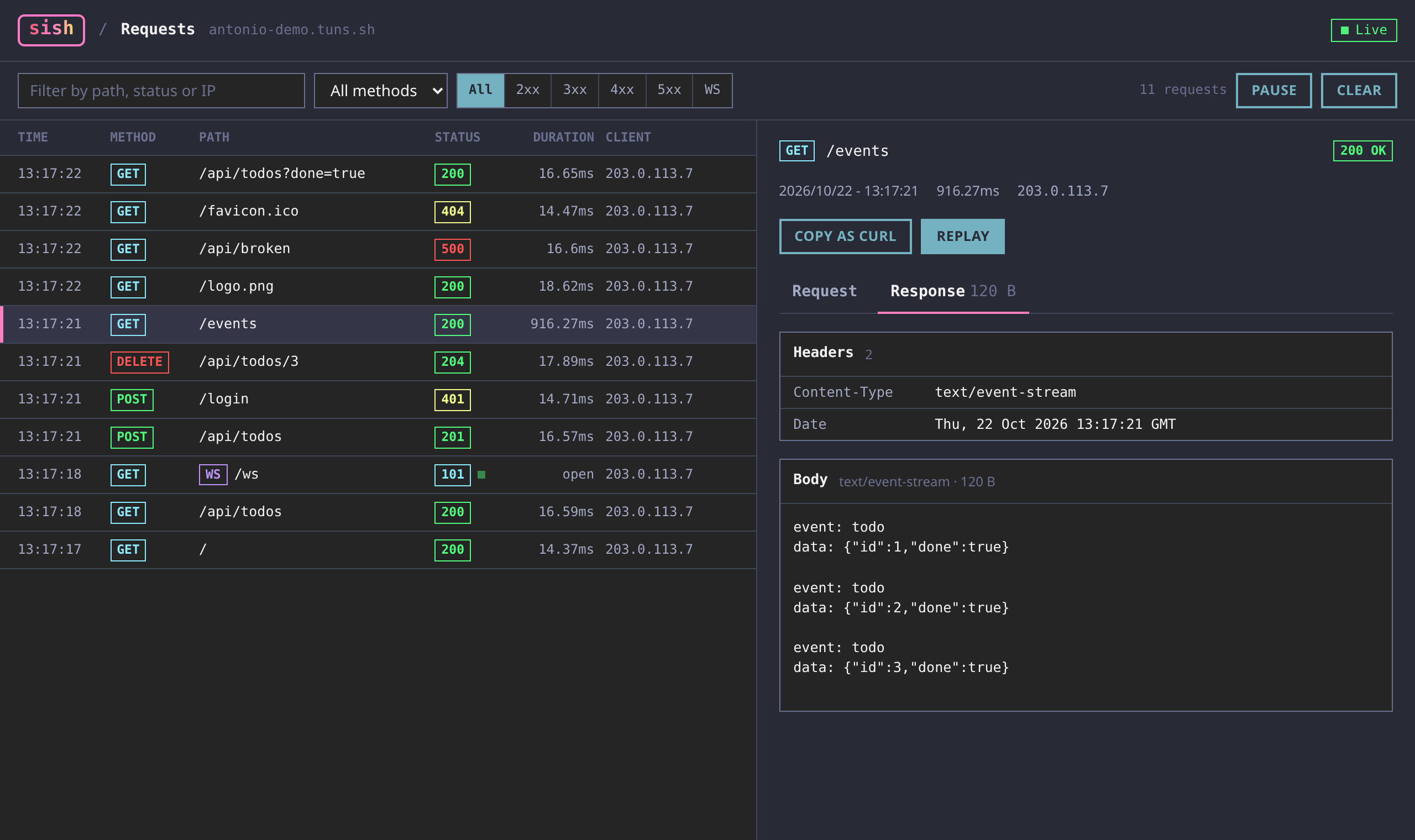This screenshot has height=840, width=1415.
Task: Click the sish logo
Action: point(51,30)
